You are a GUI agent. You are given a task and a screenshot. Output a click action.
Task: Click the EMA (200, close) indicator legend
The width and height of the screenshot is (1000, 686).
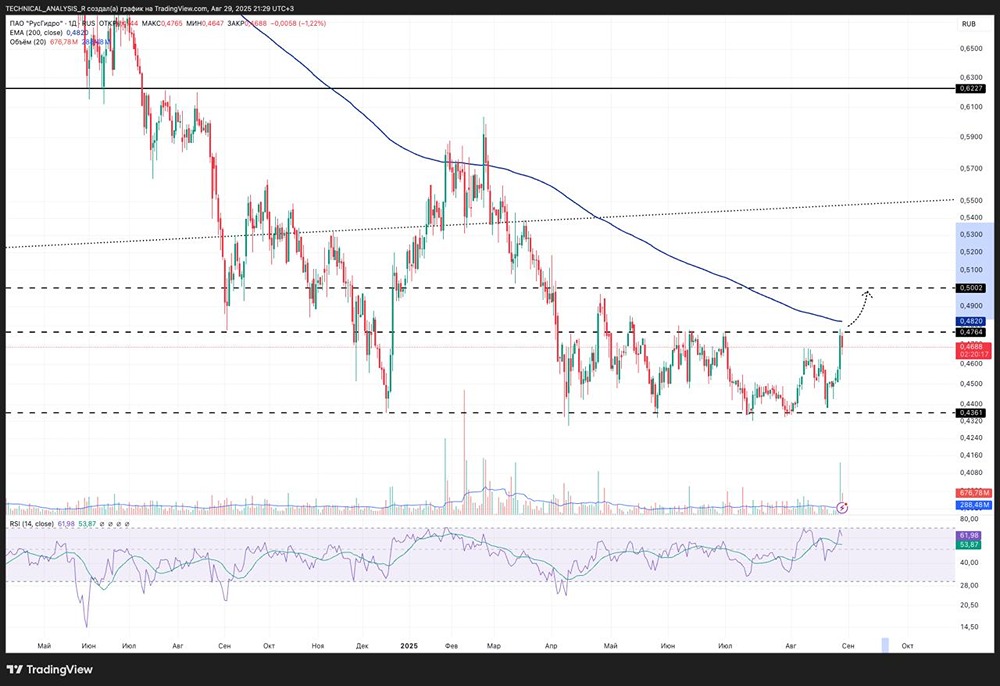click(x=36, y=33)
